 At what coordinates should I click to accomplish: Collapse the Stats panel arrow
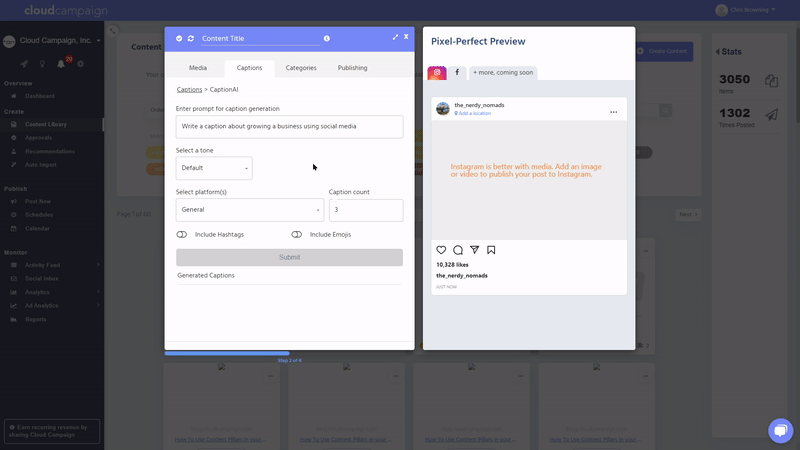pos(718,52)
